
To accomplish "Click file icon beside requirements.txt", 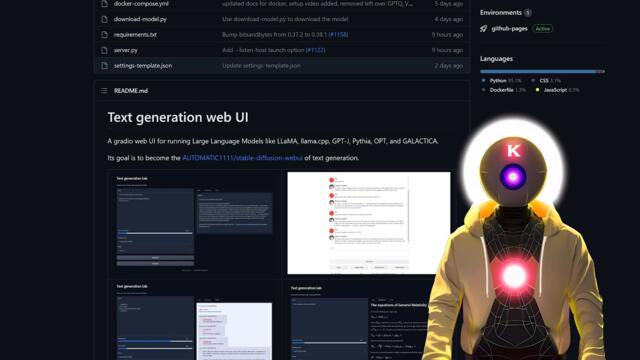I will click(x=104, y=35).
